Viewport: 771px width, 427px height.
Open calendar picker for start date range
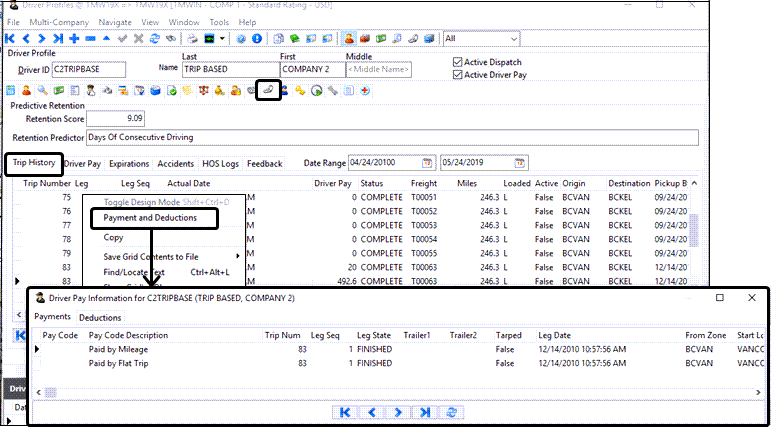coord(427,163)
